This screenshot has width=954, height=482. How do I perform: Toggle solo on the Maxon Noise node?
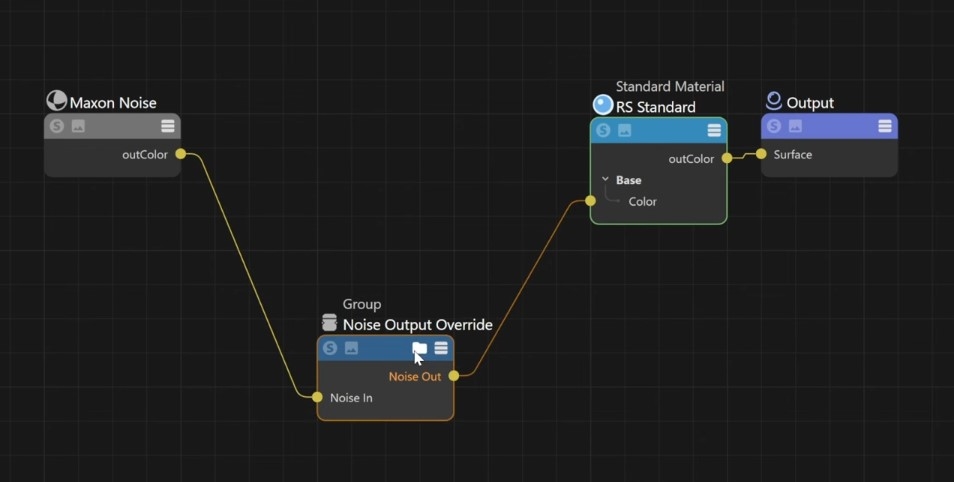point(57,127)
